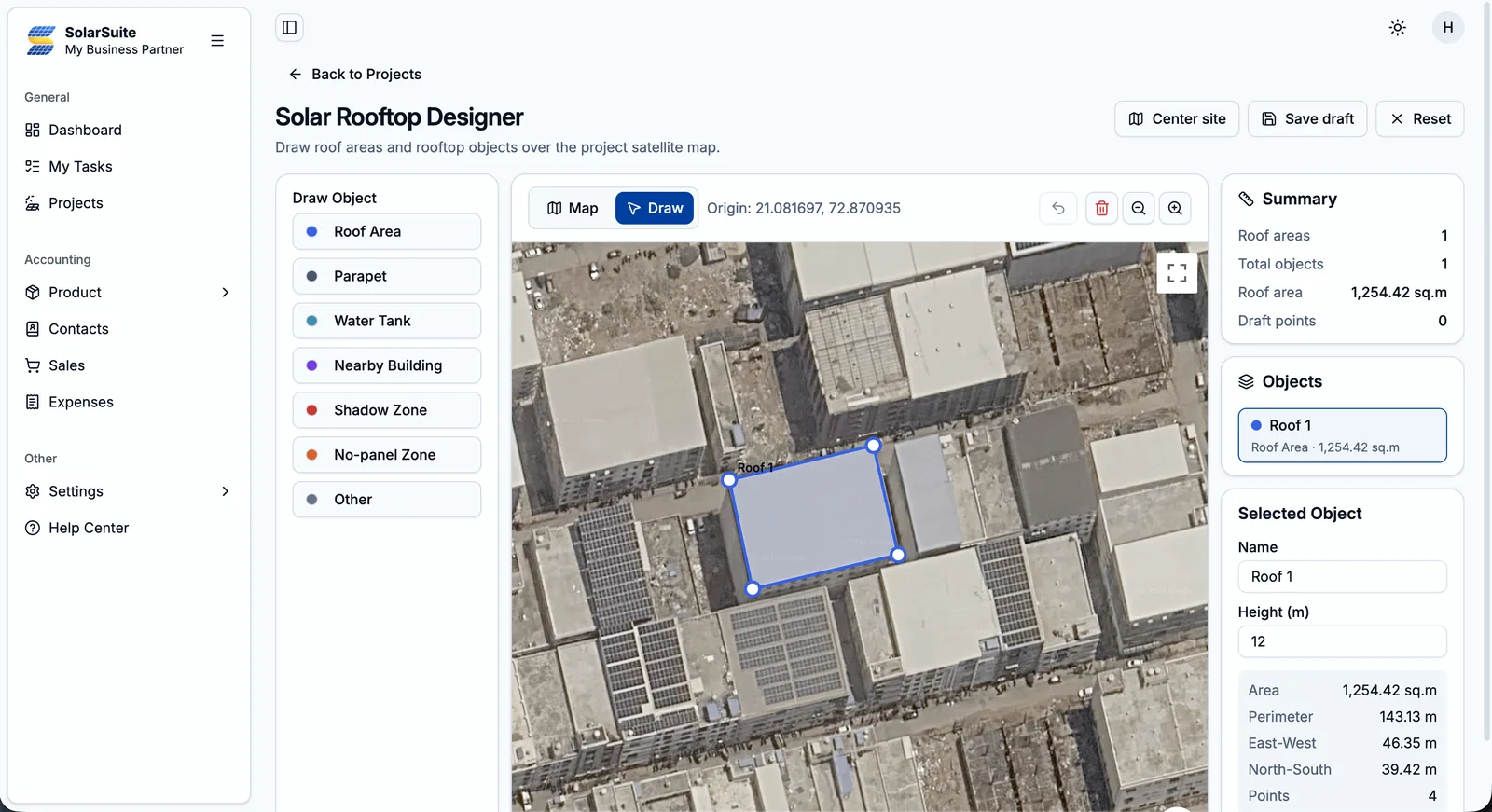Open My Tasks in sidebar
The width and height of the screenshot is (1492, 812).
click(129, 167)
